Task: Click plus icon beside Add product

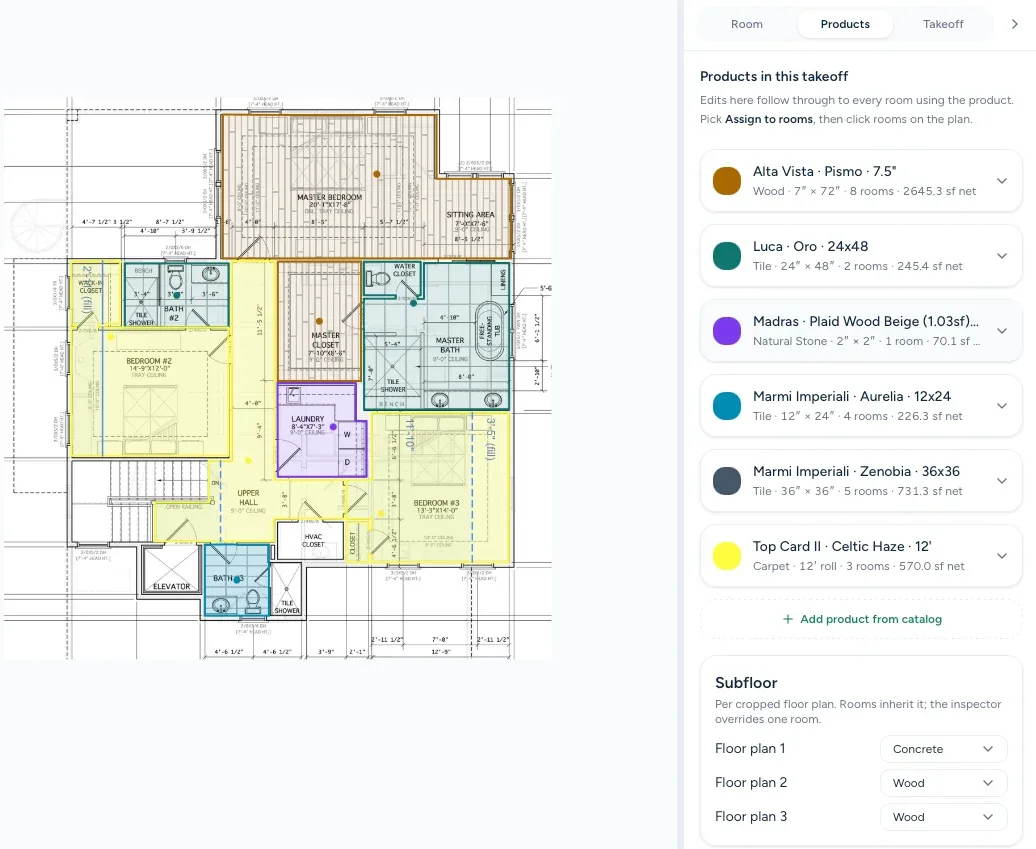Action: point(788,619)
